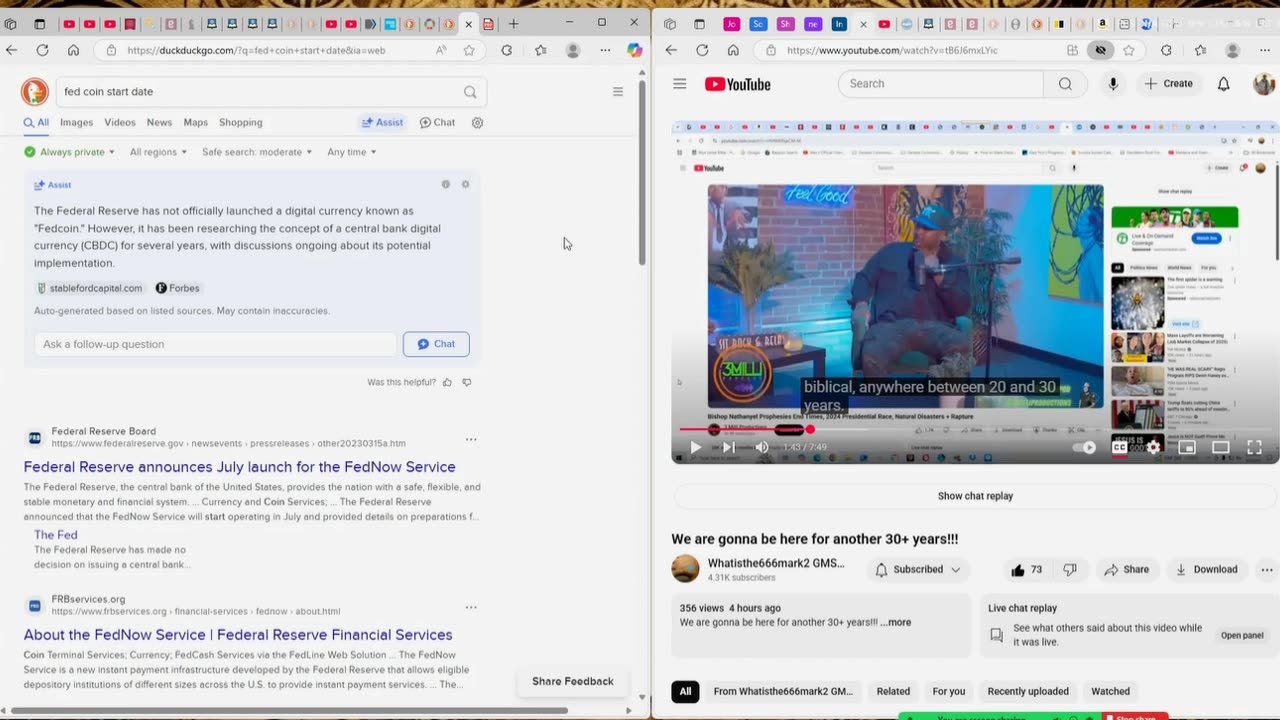Image resolution: width=1280 pixels, height=720 pixels.
Task: Open the Any time filter dropdown
Action: click(352, 152)
